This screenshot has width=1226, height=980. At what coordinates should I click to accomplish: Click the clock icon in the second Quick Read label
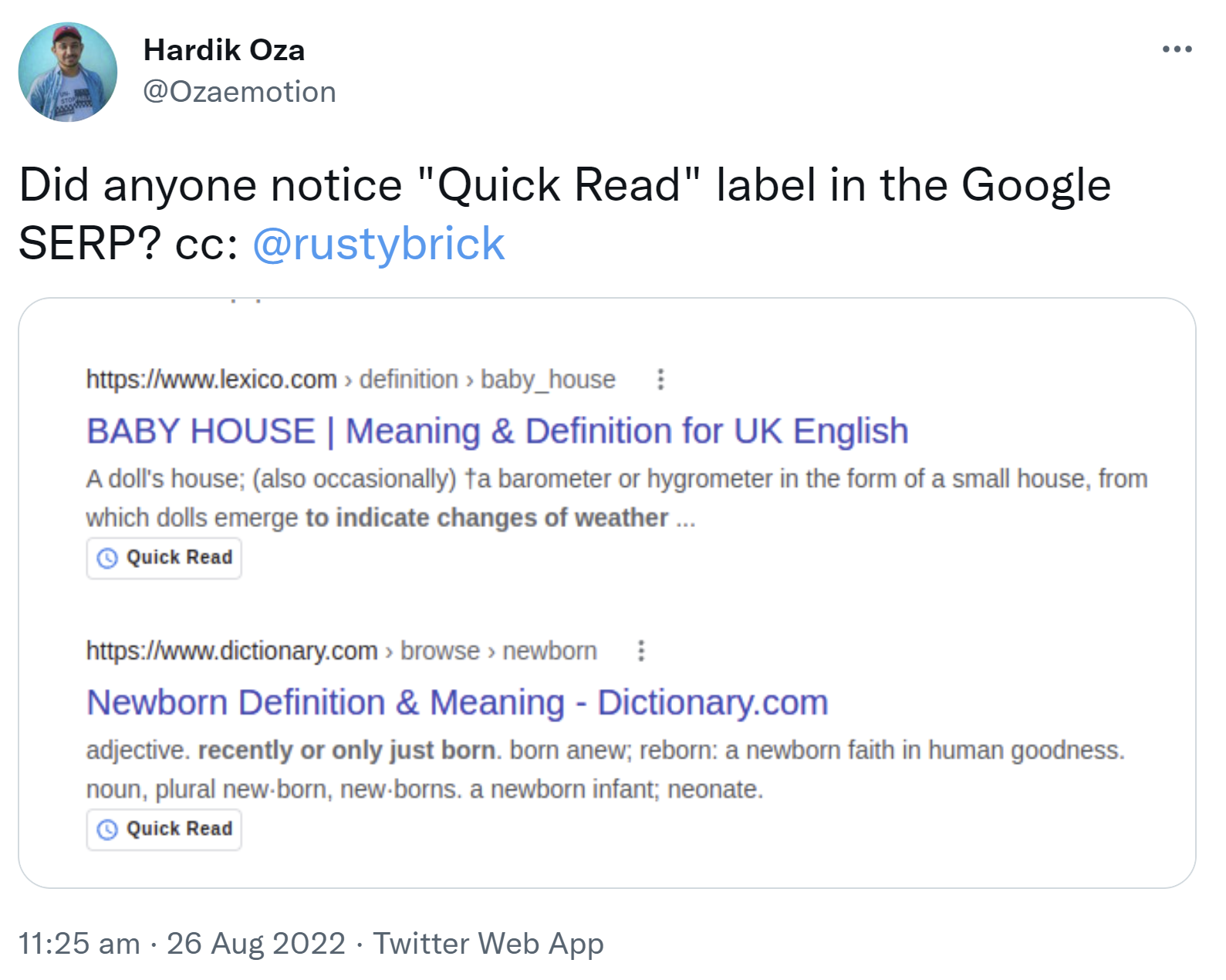point(107,829)
